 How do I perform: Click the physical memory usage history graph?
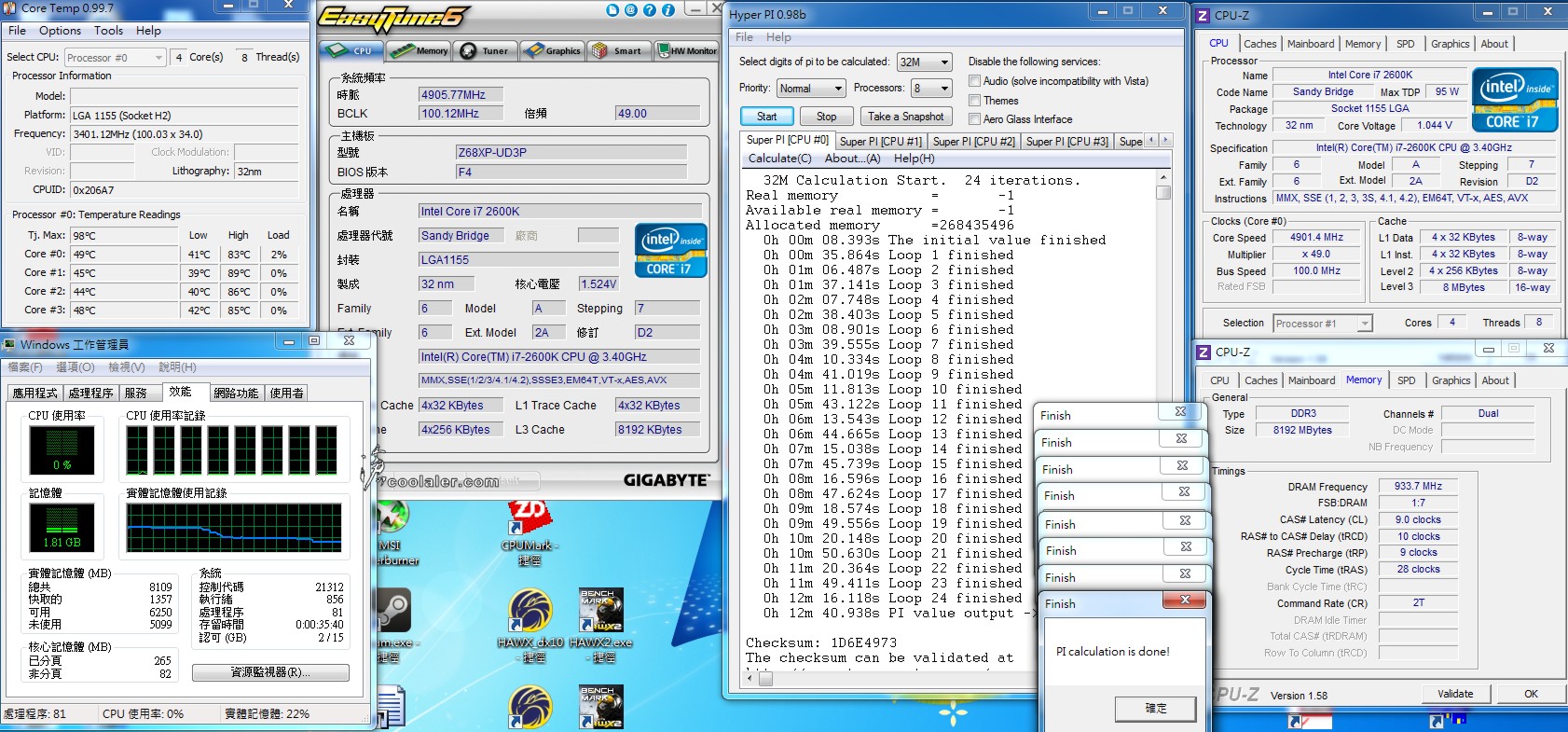(234, 527)
